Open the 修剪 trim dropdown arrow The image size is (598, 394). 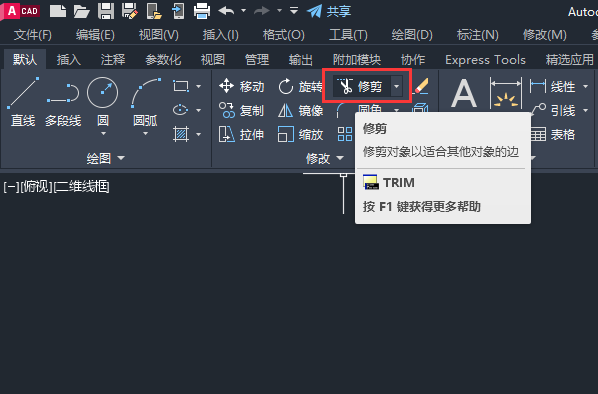point(397,87)
